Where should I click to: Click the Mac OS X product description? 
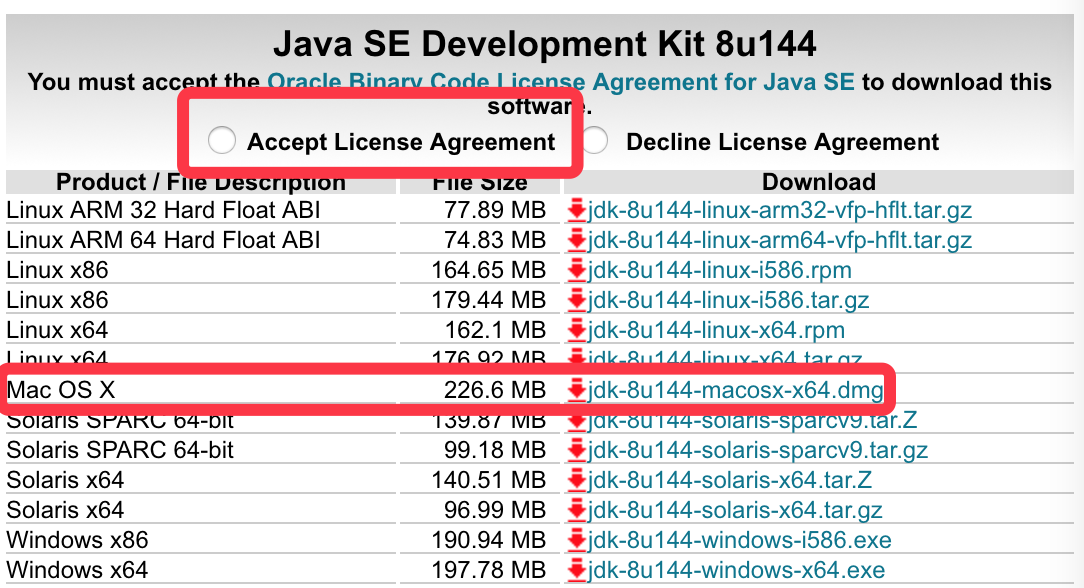[61, 390]
